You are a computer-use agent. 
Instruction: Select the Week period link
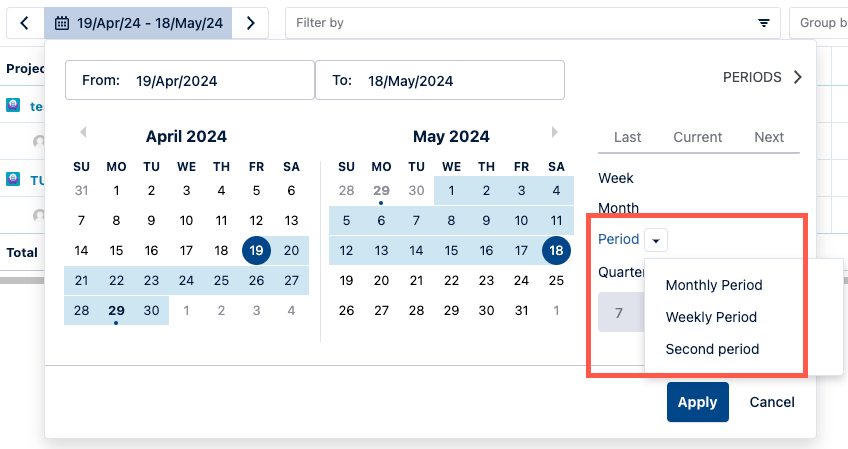pos(616,178)
